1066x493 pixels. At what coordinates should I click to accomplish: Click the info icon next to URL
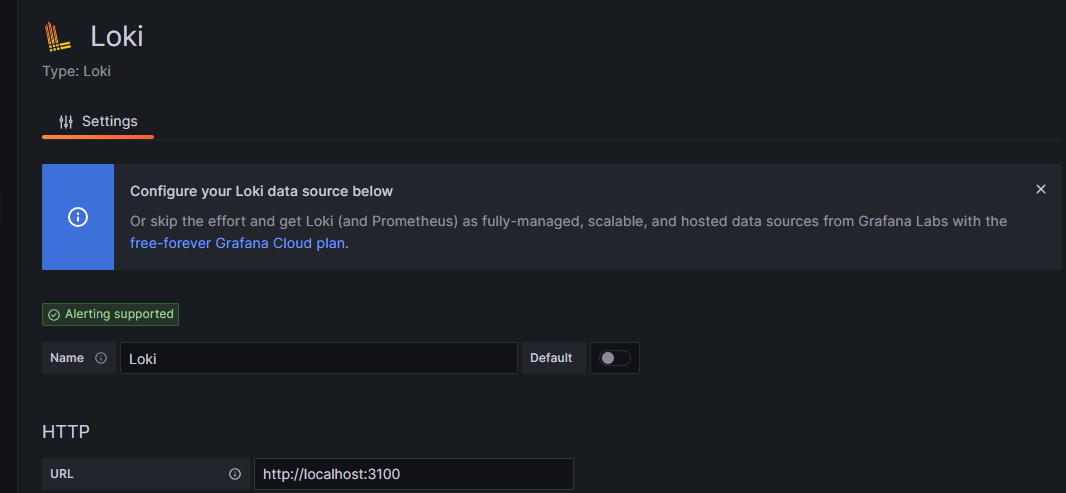click(235, 474)
